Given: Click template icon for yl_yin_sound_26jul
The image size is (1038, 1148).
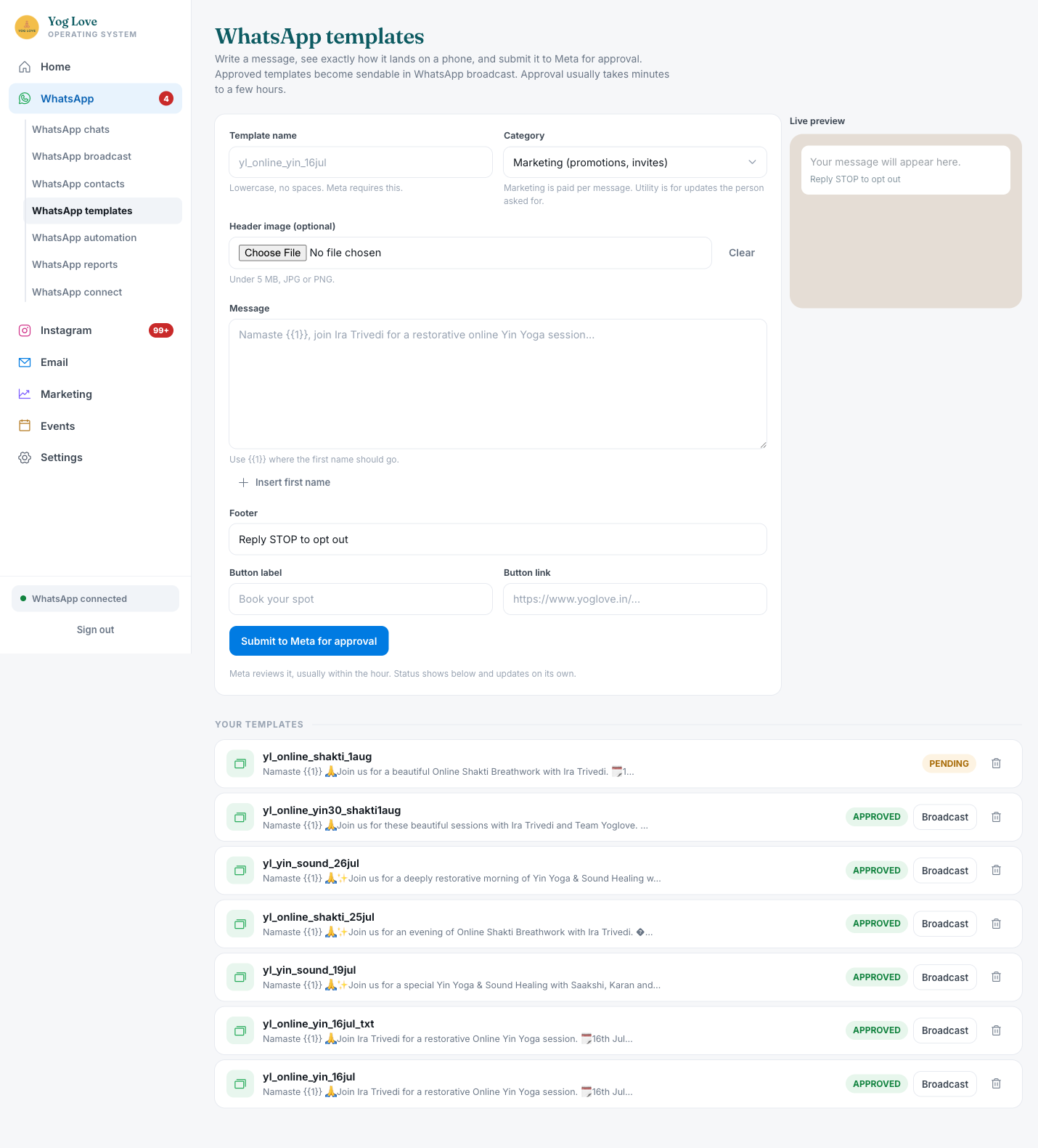Looking at the screenshot, I should pyautogui.click(x=240, y=871).
